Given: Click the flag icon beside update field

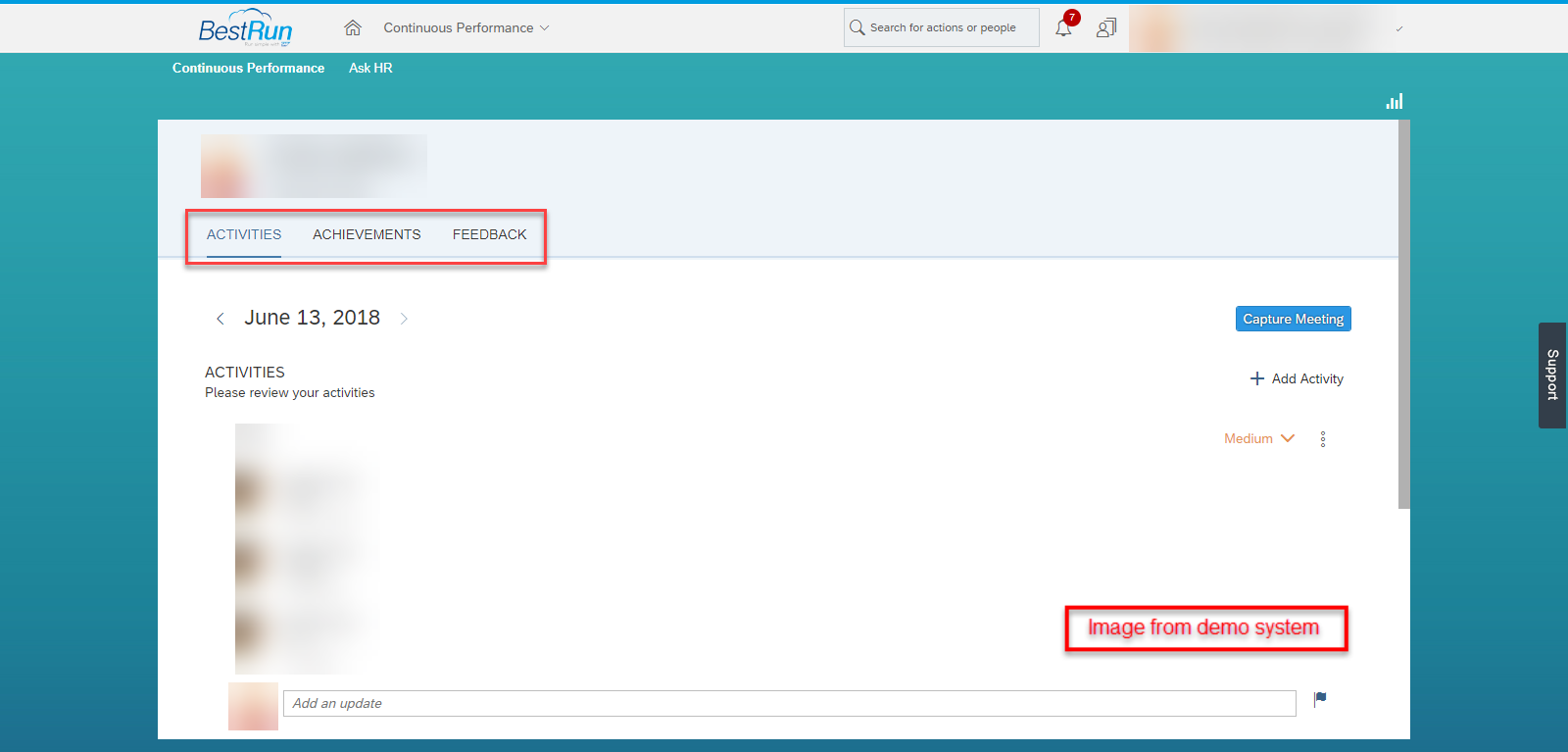Looking at the screenshot, I should (x=1320, y=698).
